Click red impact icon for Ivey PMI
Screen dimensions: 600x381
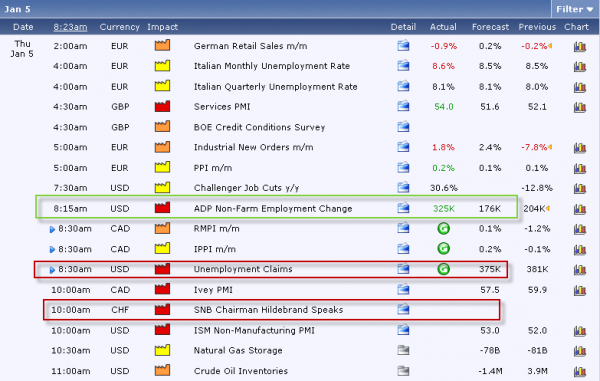[x=162, y=289]
